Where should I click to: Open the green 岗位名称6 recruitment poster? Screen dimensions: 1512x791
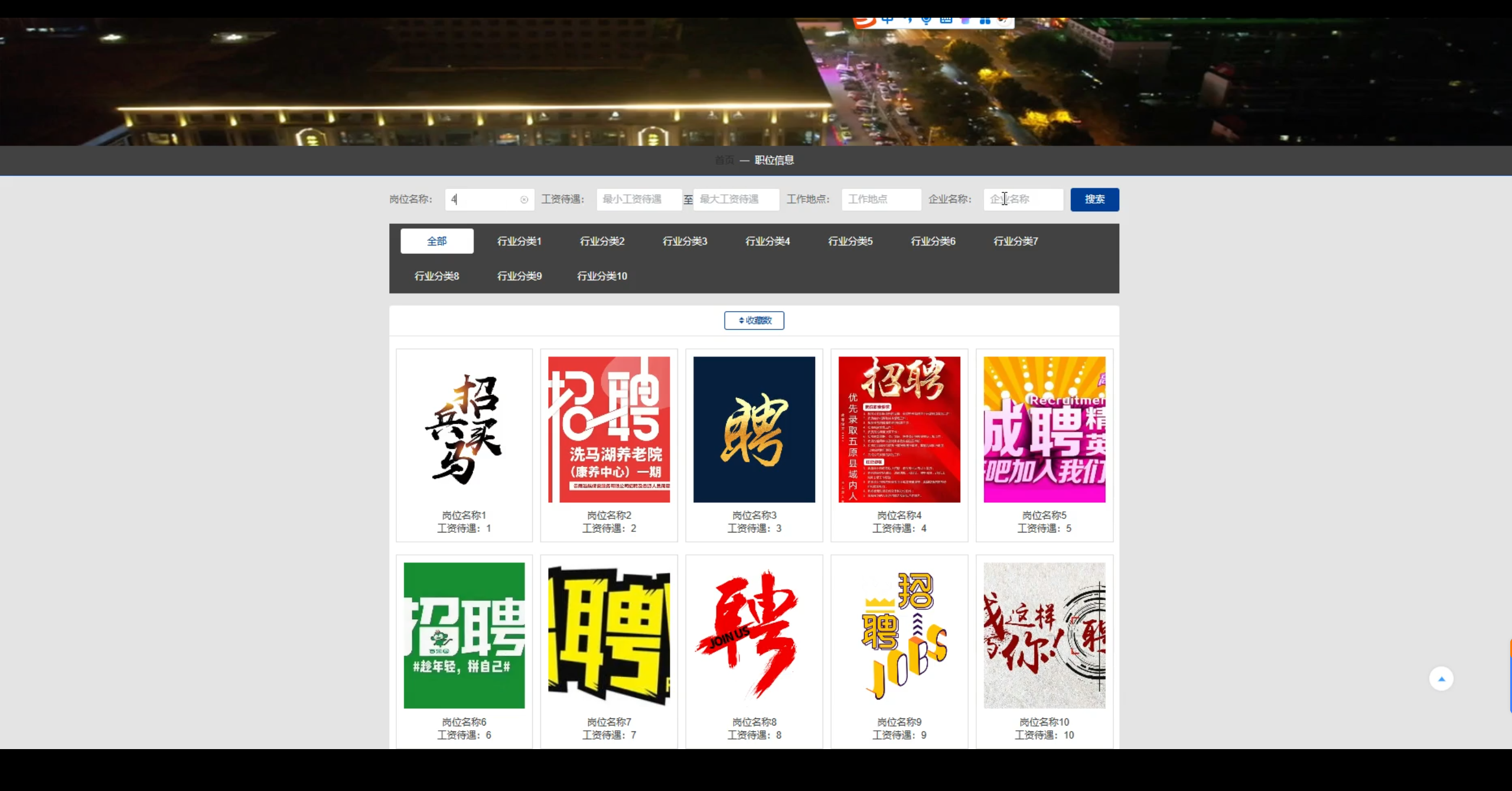pyautogui.click(x=464, y=635)
